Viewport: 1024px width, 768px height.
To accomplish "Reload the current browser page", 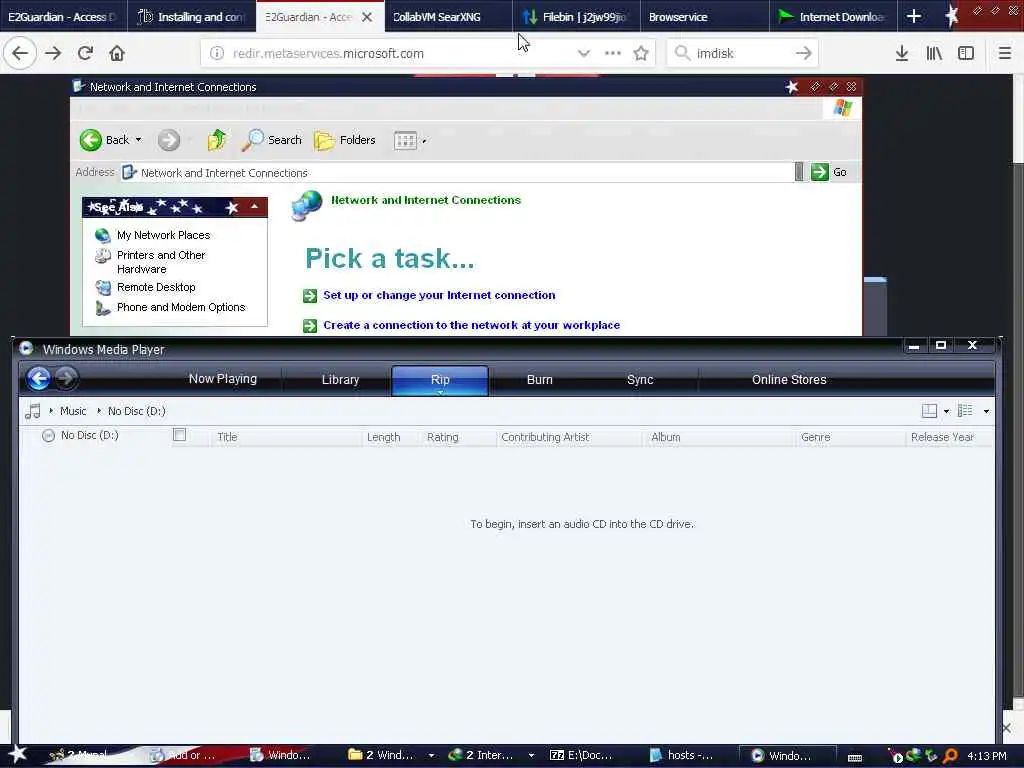I will pyautogui.click(x=85, y=54).
